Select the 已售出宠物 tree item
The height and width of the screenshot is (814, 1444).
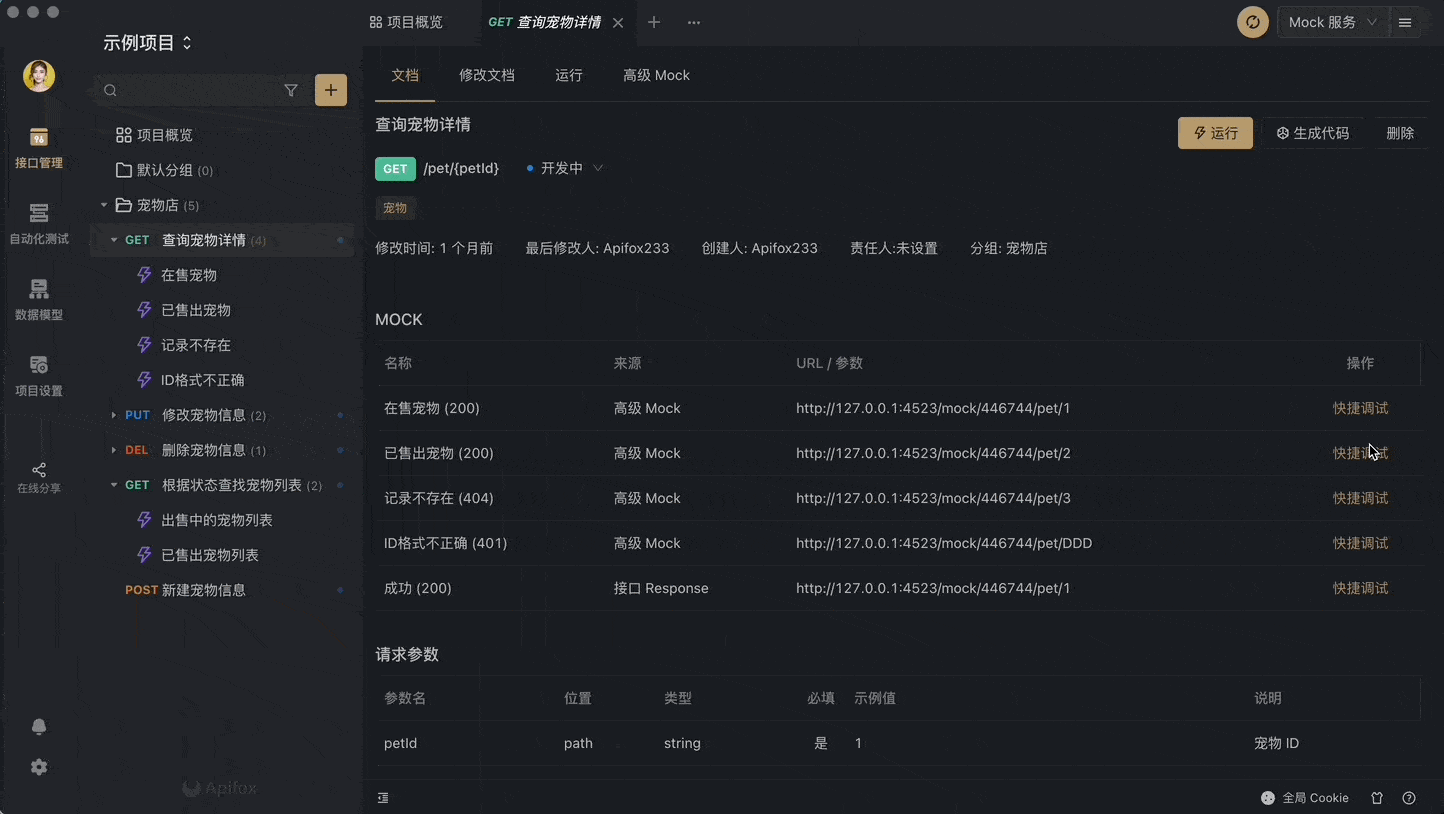point(195,310)
